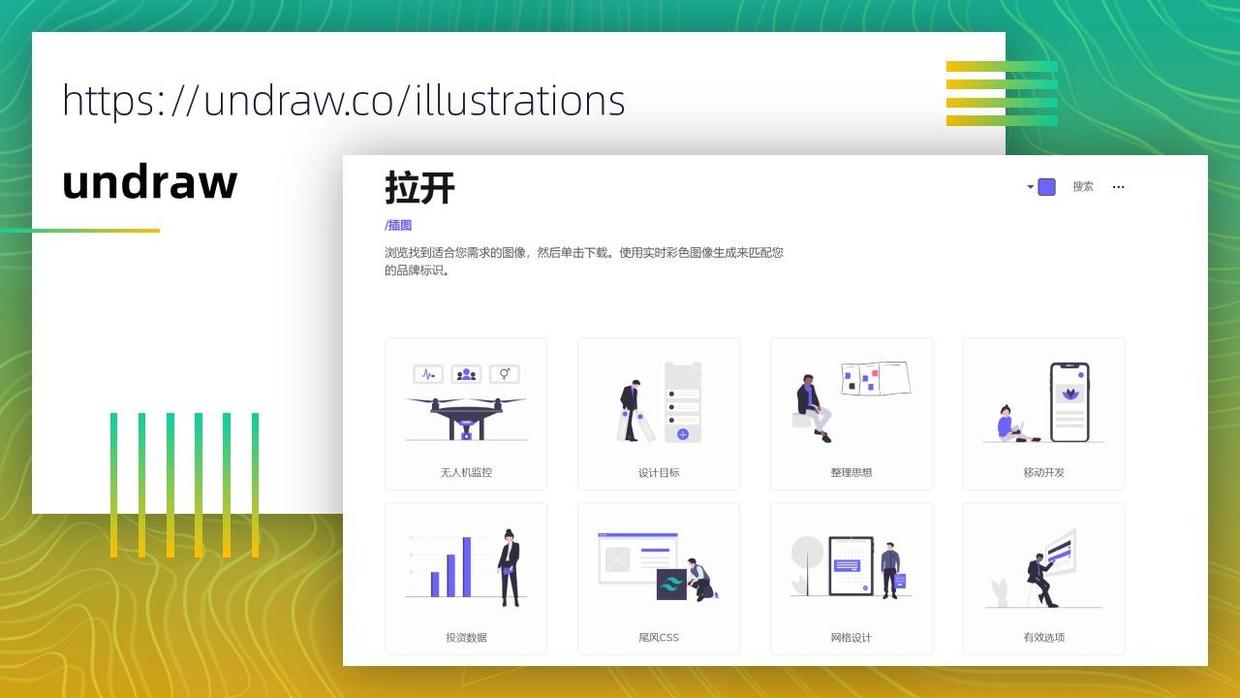1240x698 pixels.
Task: Click the 浏览找到适合您需求的图像 description paragraph
Action: (584, 261)
